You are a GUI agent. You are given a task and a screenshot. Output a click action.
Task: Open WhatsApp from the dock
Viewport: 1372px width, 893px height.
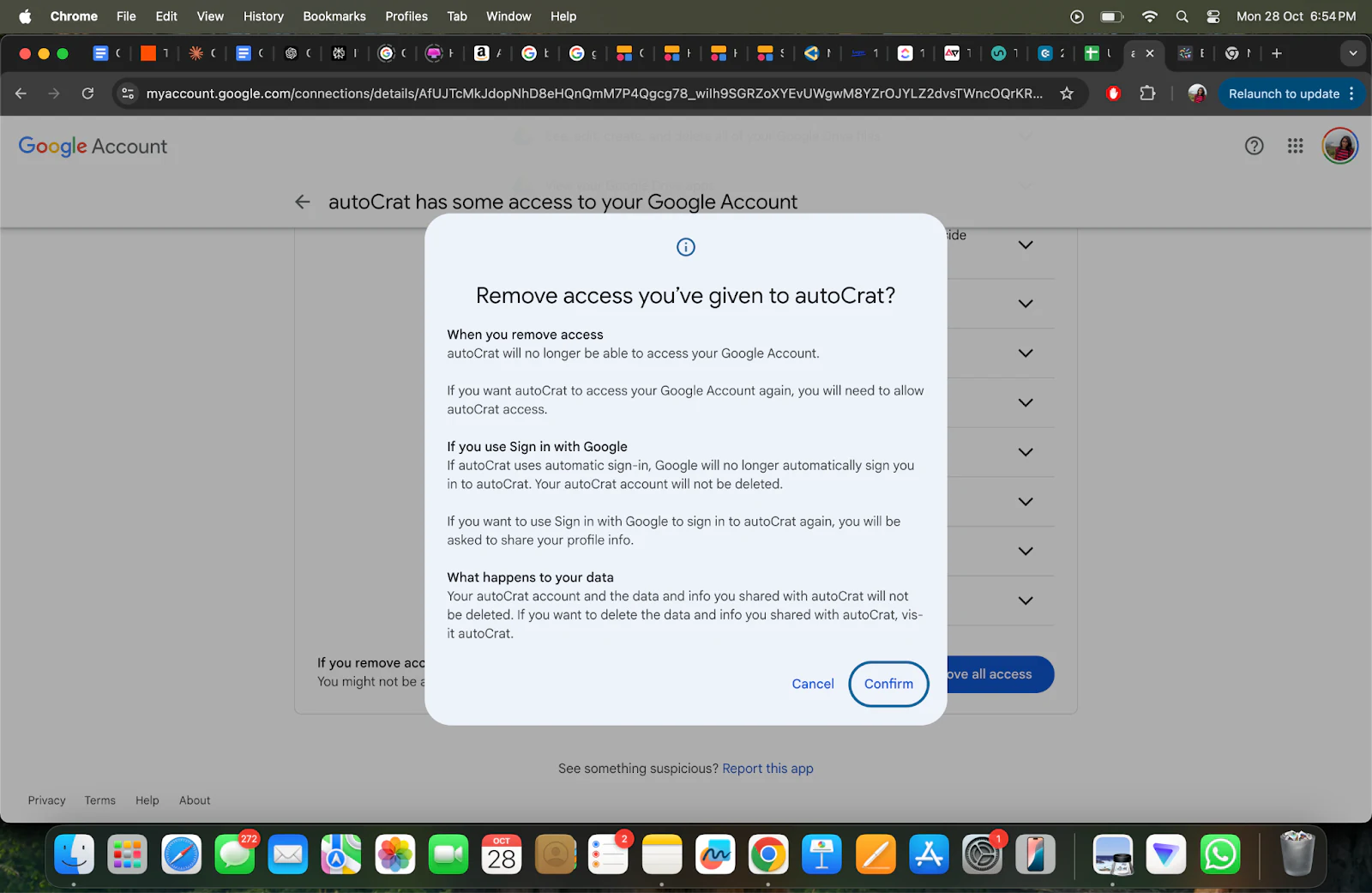(1219, 855)
